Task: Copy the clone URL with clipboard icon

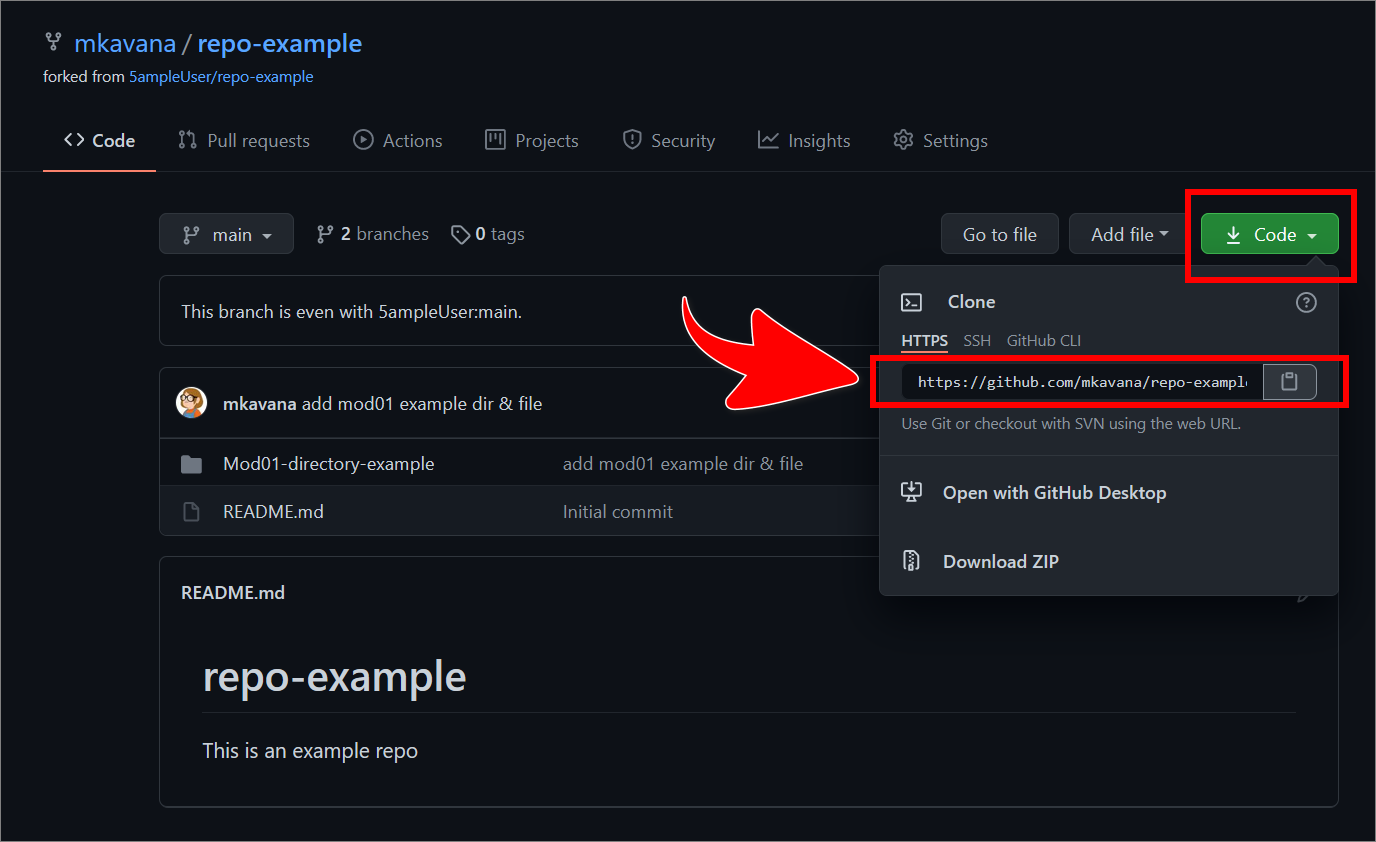Action: tap(1290, 382)
